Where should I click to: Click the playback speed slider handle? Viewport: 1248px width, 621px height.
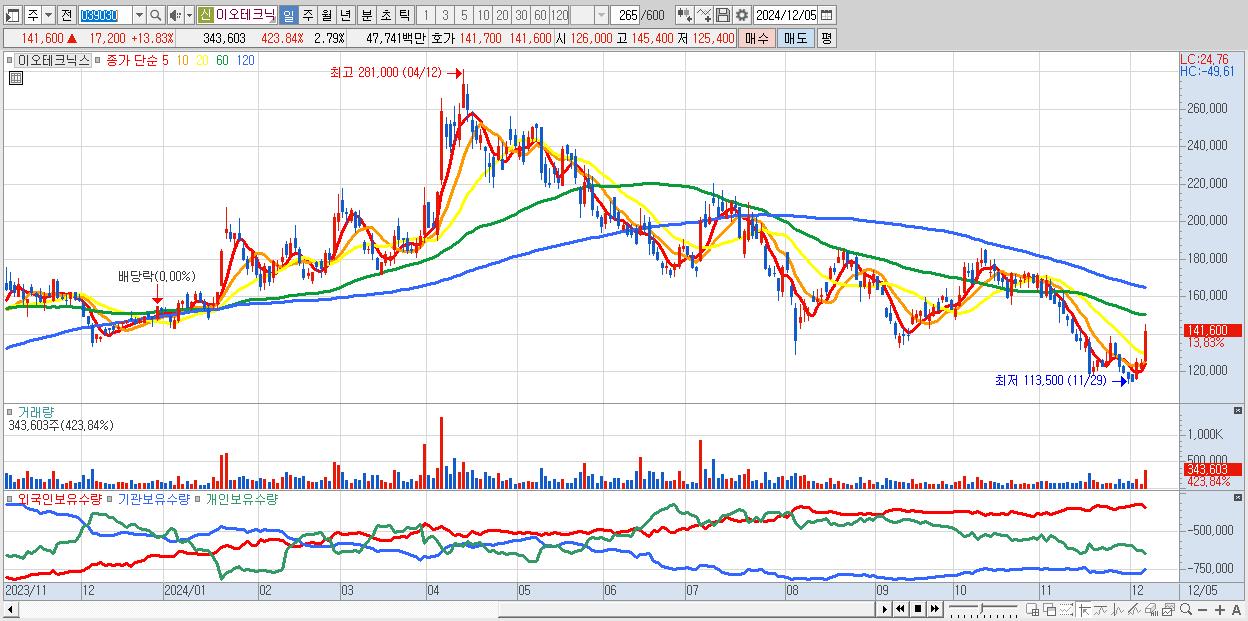tap(982, 608)
